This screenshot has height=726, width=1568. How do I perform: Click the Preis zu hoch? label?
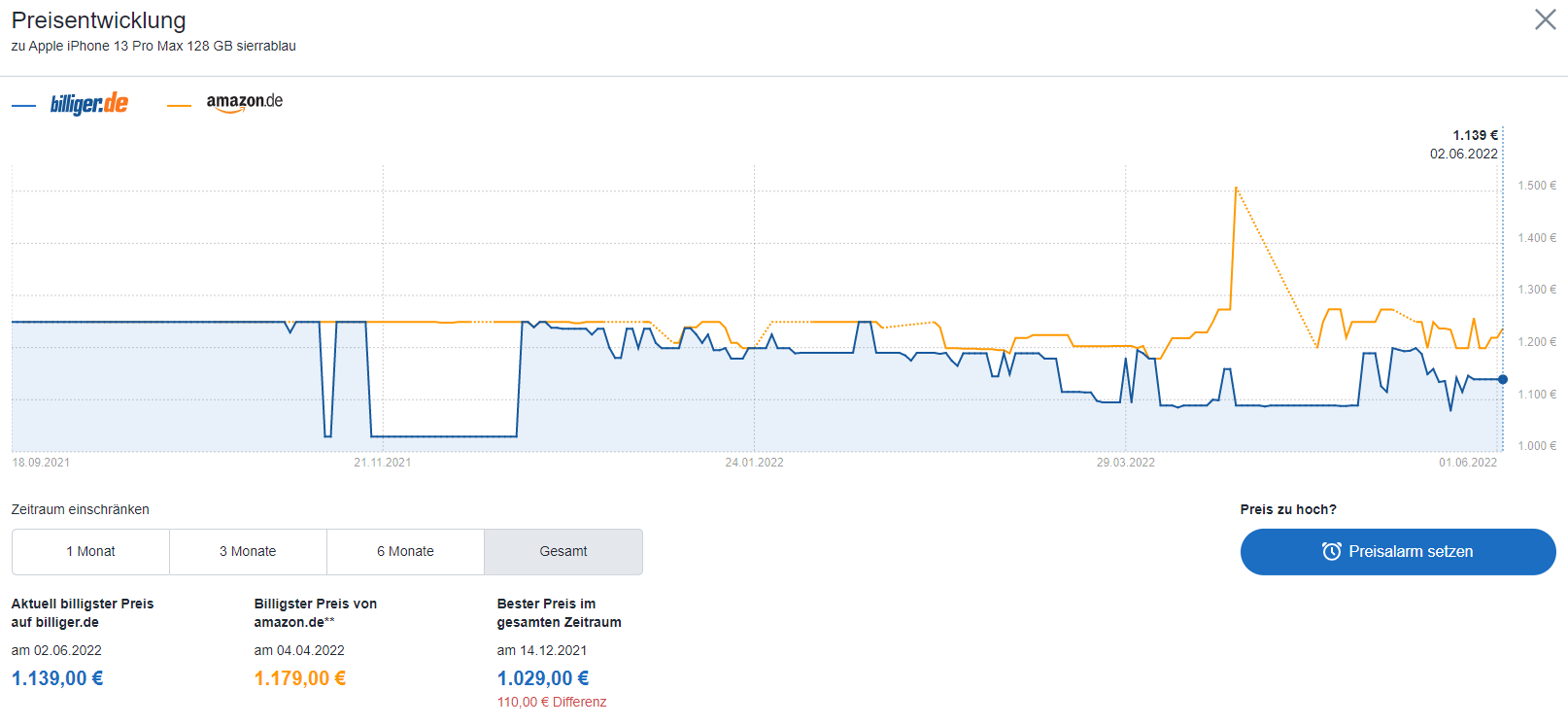[1288, 509]
